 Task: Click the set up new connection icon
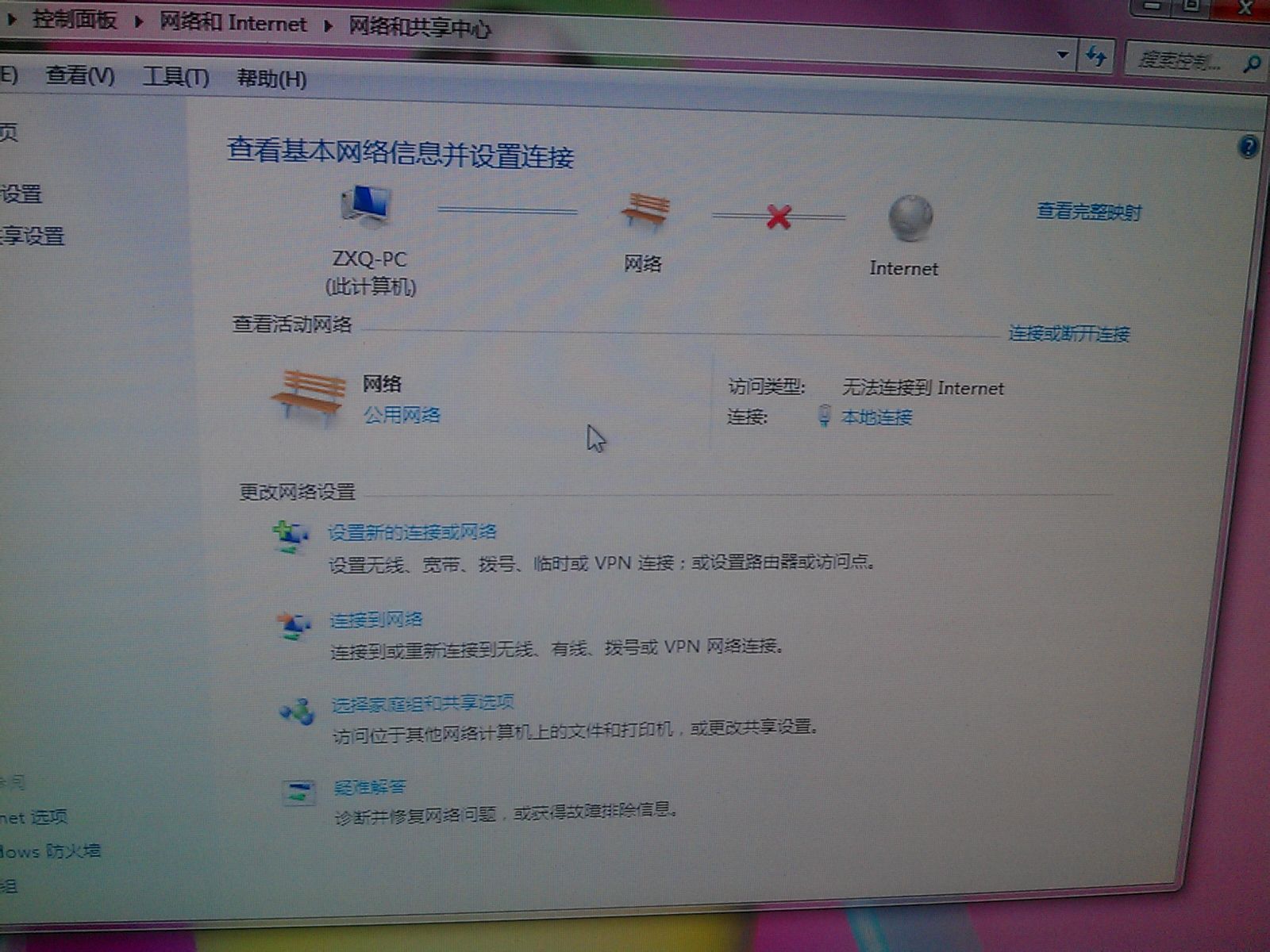tap(290, 537)
